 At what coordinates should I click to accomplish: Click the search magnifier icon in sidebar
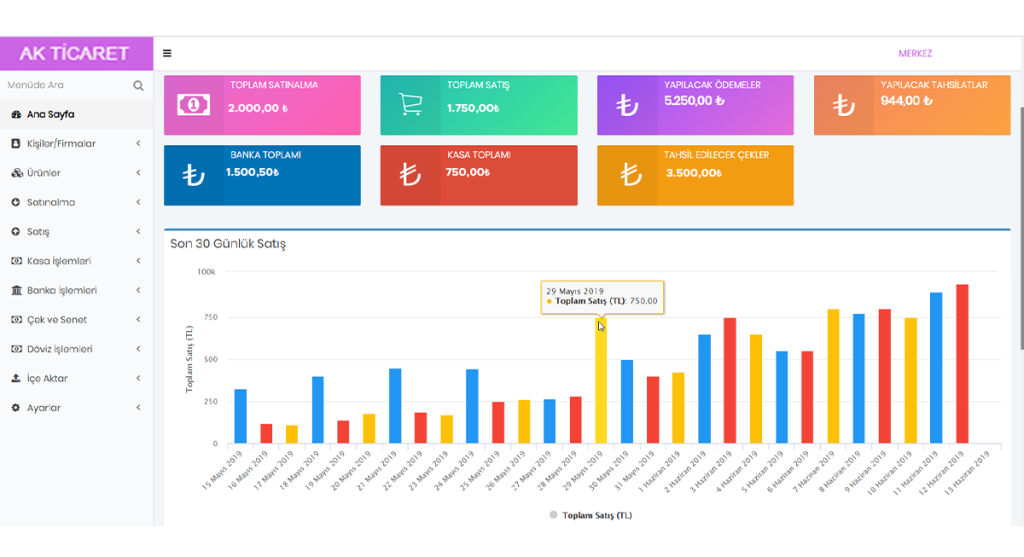(139, 86)
